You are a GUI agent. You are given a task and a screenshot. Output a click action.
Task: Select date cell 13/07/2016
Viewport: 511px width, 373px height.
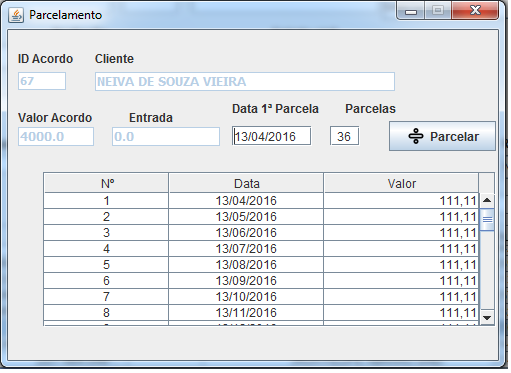pyautogui.click(x=246, y=249)
